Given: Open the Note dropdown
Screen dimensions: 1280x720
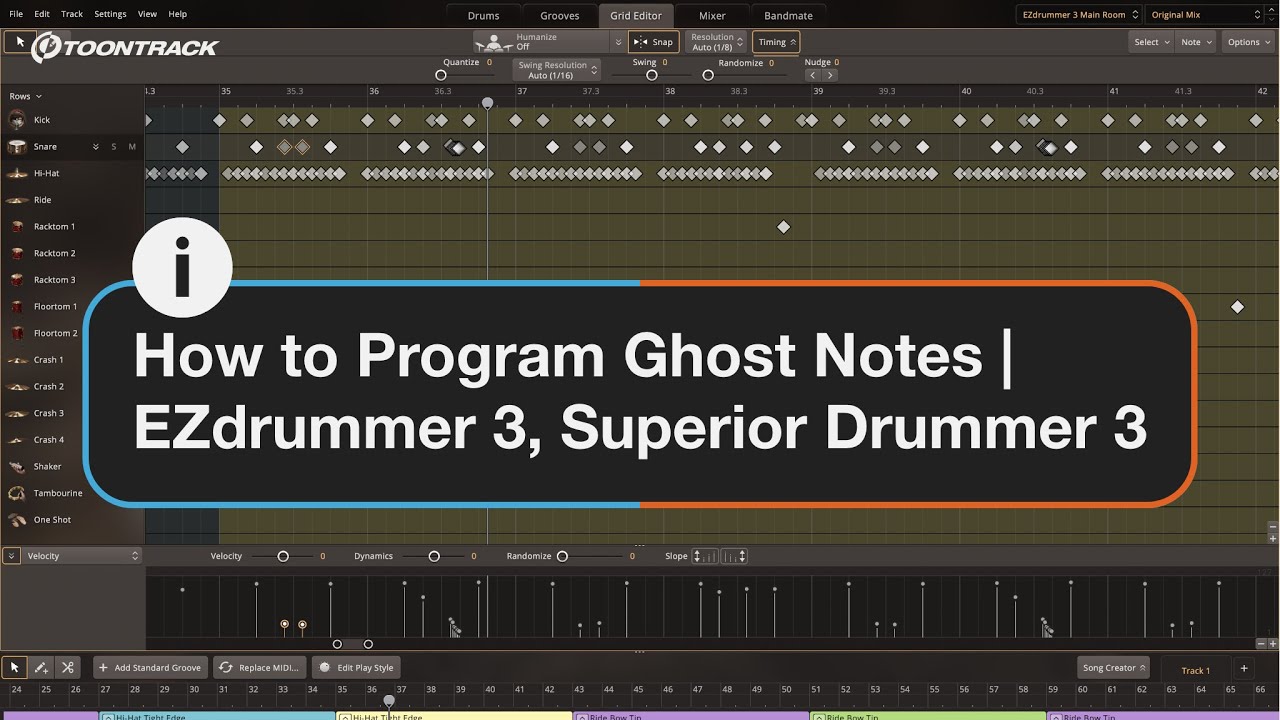Looking at the screenshot, I should 1196,42.
